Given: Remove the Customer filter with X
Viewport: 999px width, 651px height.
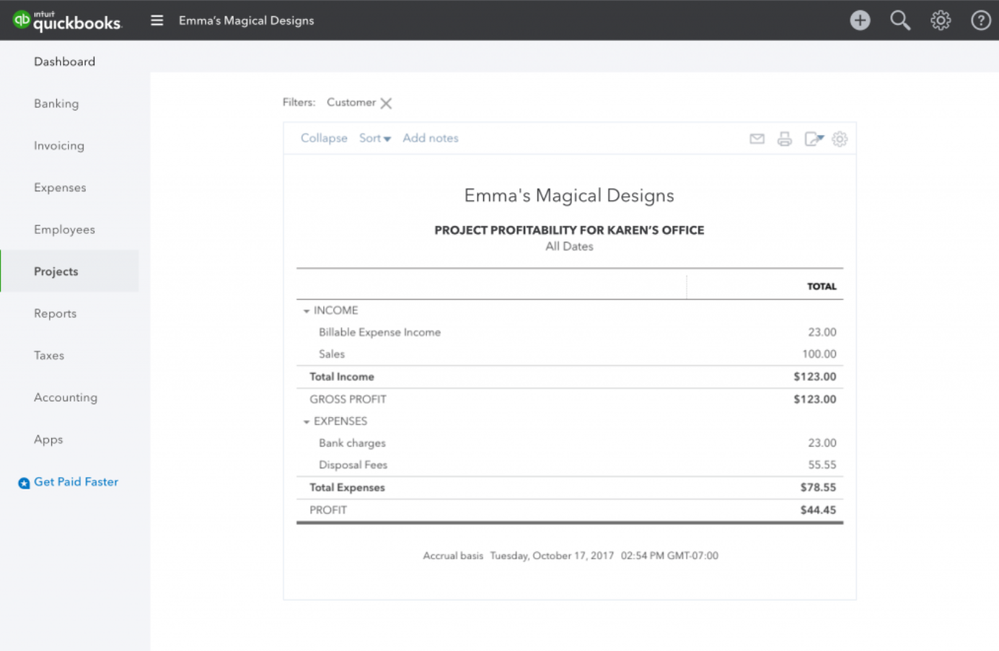Looking at the screenshot, I should [x=386, y=103].
